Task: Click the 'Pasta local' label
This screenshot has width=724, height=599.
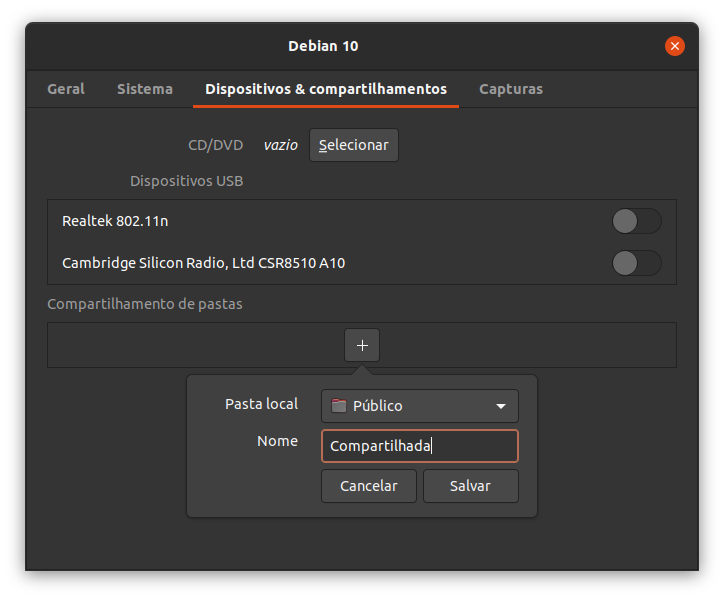Action: [261, 404]
